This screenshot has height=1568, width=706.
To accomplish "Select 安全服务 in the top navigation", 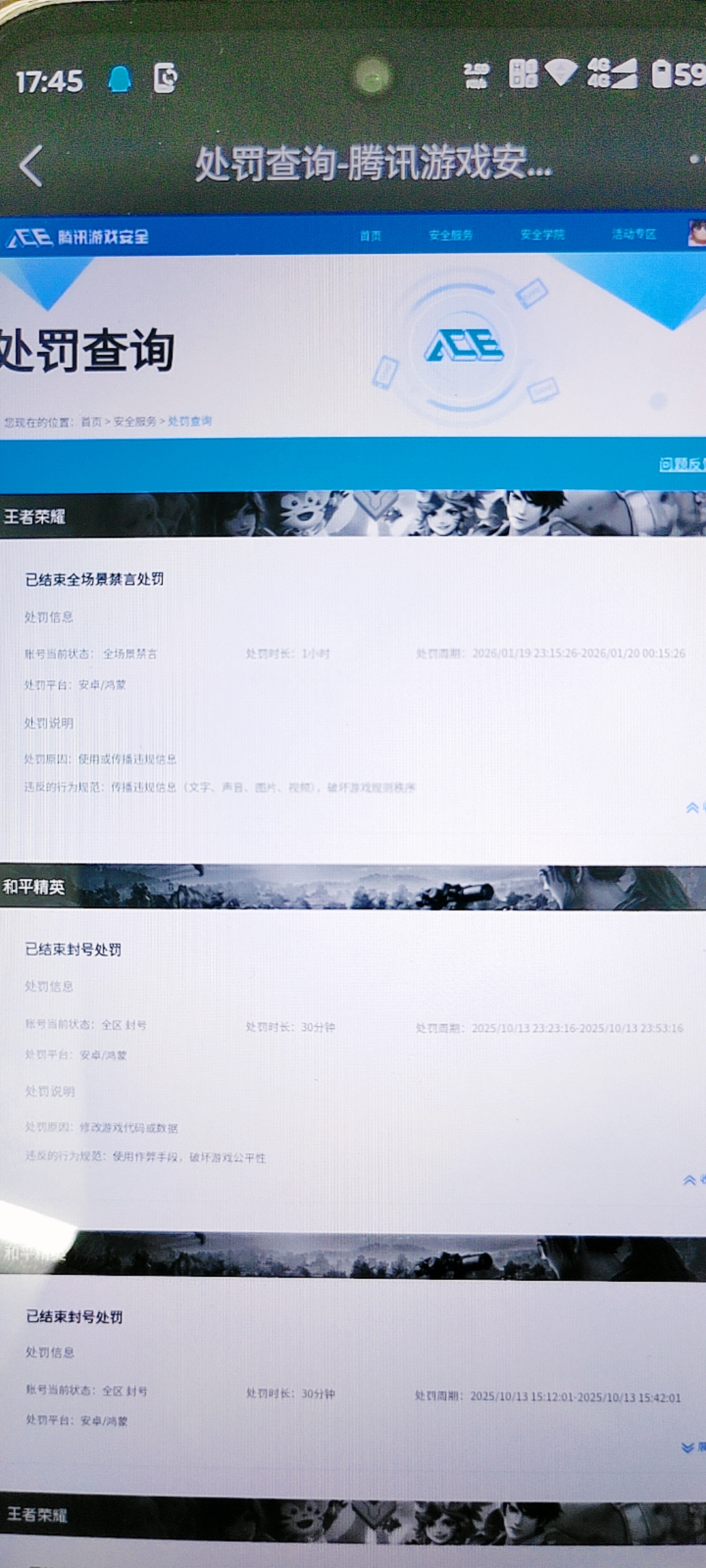I will click(x=450, y=235).
